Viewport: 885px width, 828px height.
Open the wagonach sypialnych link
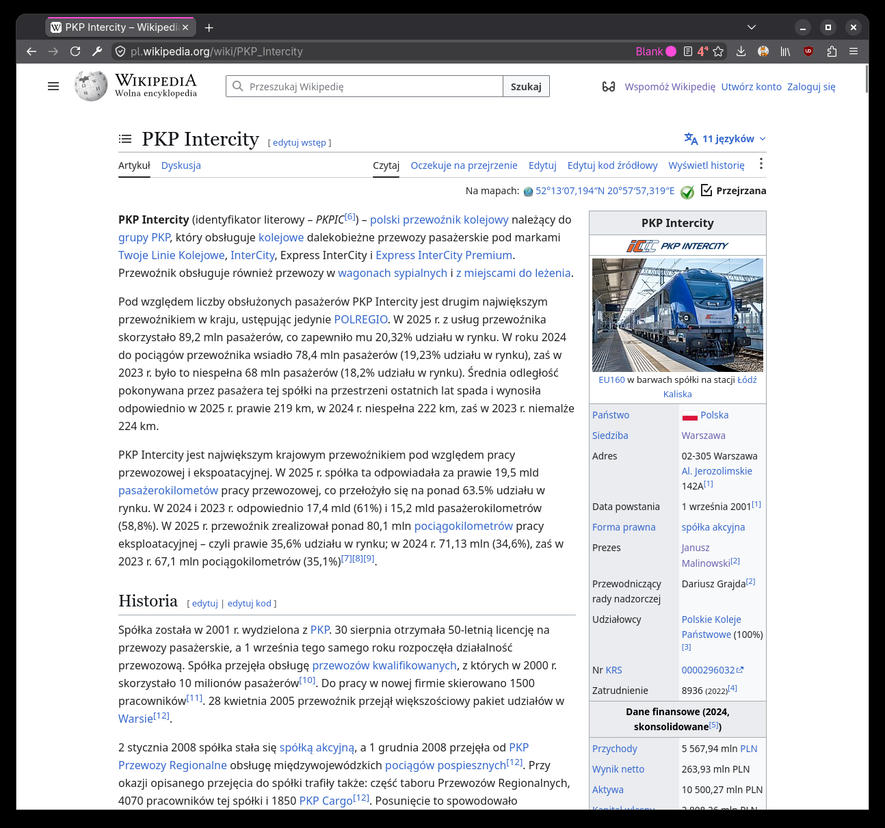coord(392,273)
